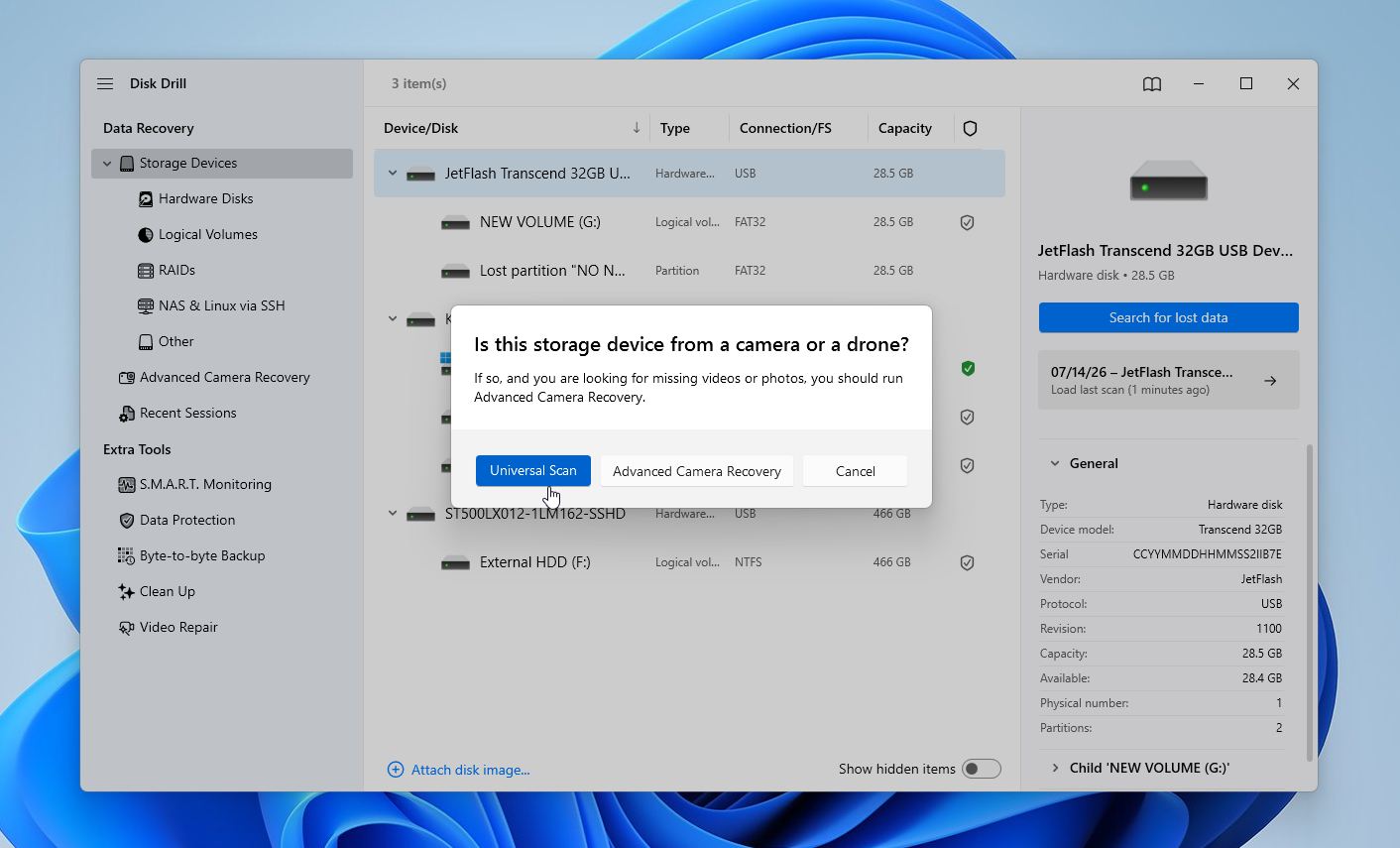This screenshot has height=848, width=1400.
Task: Select Lost partition "NO N..." row
Action: 689,271
